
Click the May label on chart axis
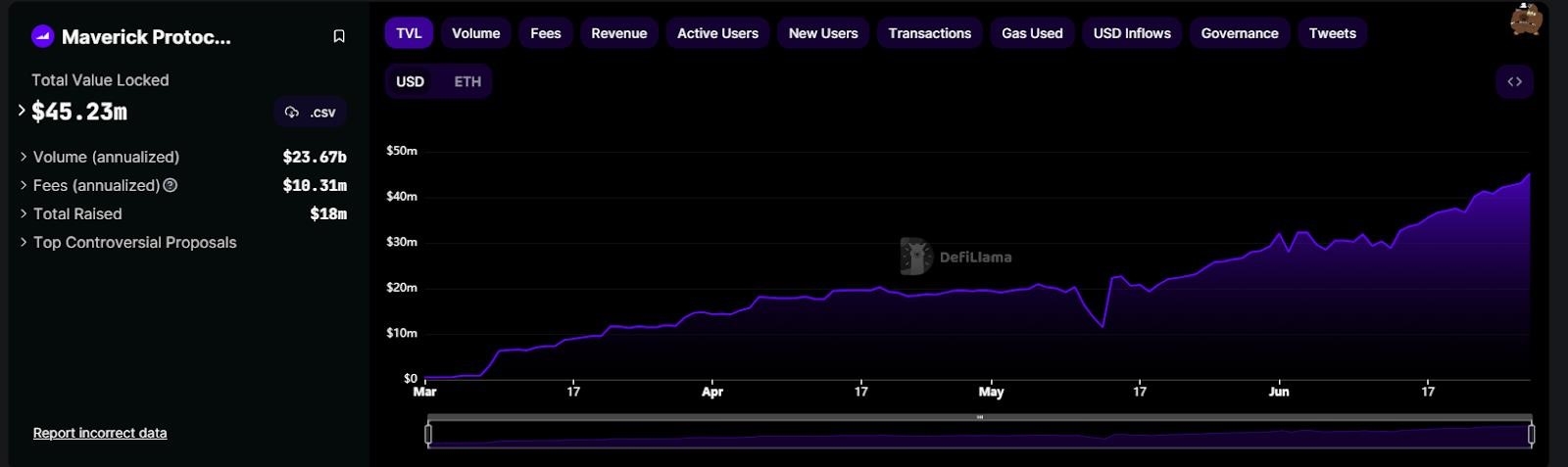pyautogui.click(x=991, y=392)
